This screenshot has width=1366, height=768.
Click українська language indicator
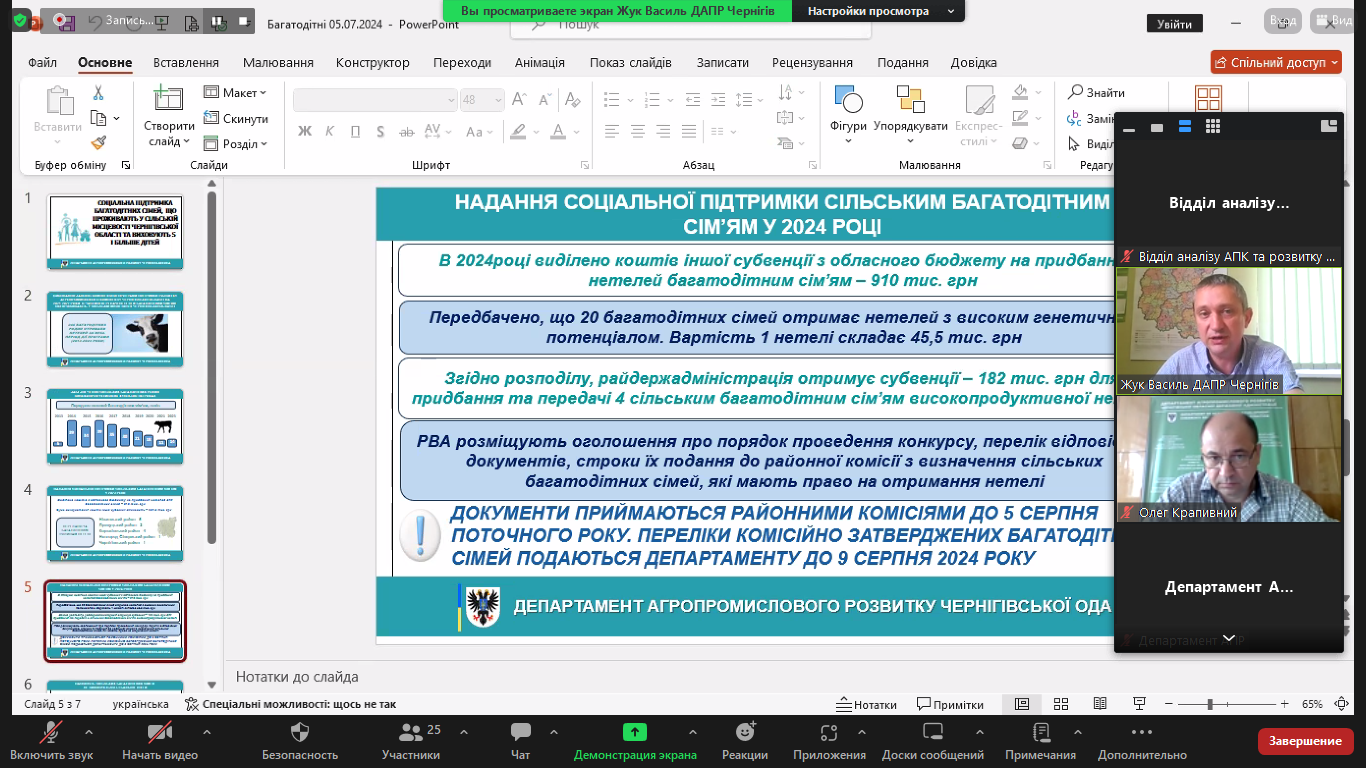(140, 704)
